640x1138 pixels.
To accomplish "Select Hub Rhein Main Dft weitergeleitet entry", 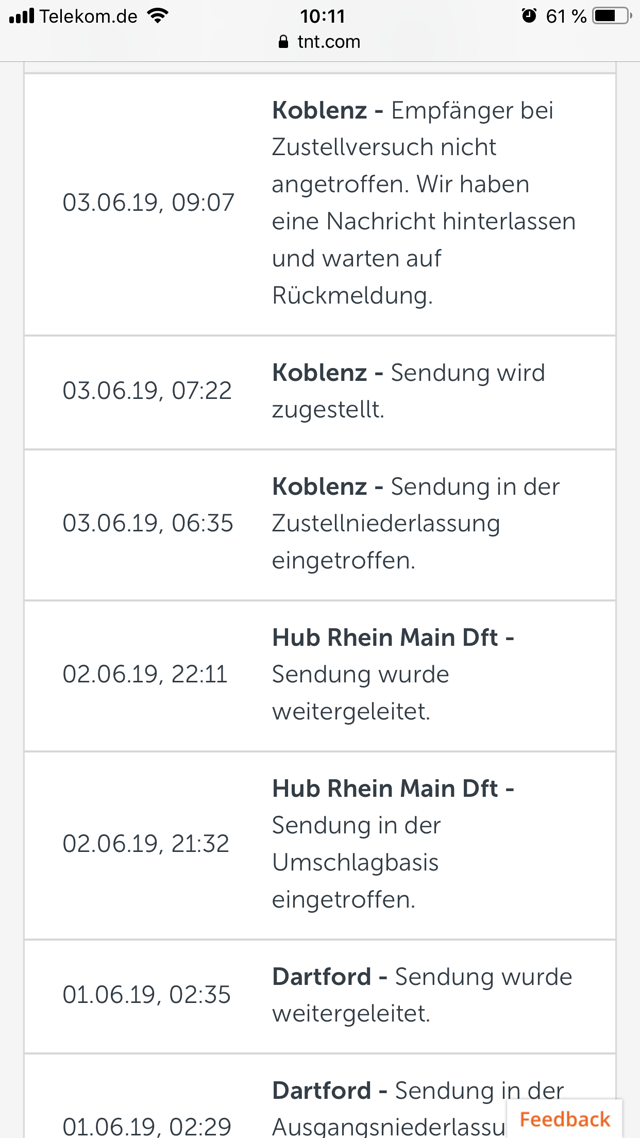I will click(x=393, y=675).
